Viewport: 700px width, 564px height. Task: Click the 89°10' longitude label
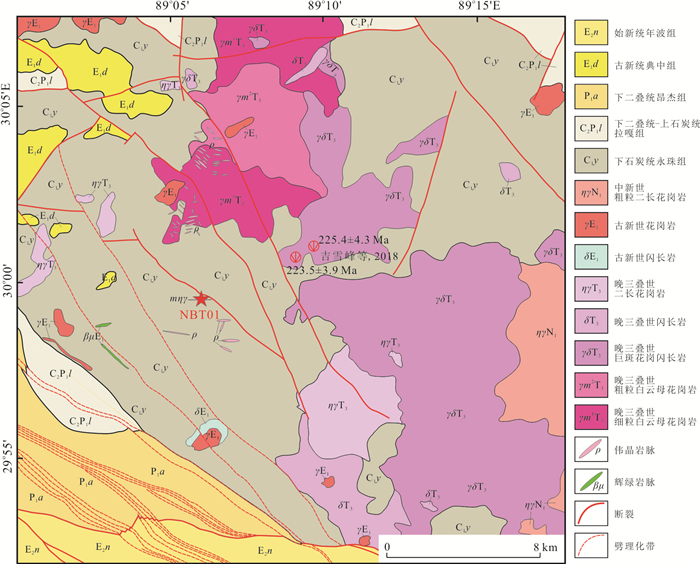(325, 6)
